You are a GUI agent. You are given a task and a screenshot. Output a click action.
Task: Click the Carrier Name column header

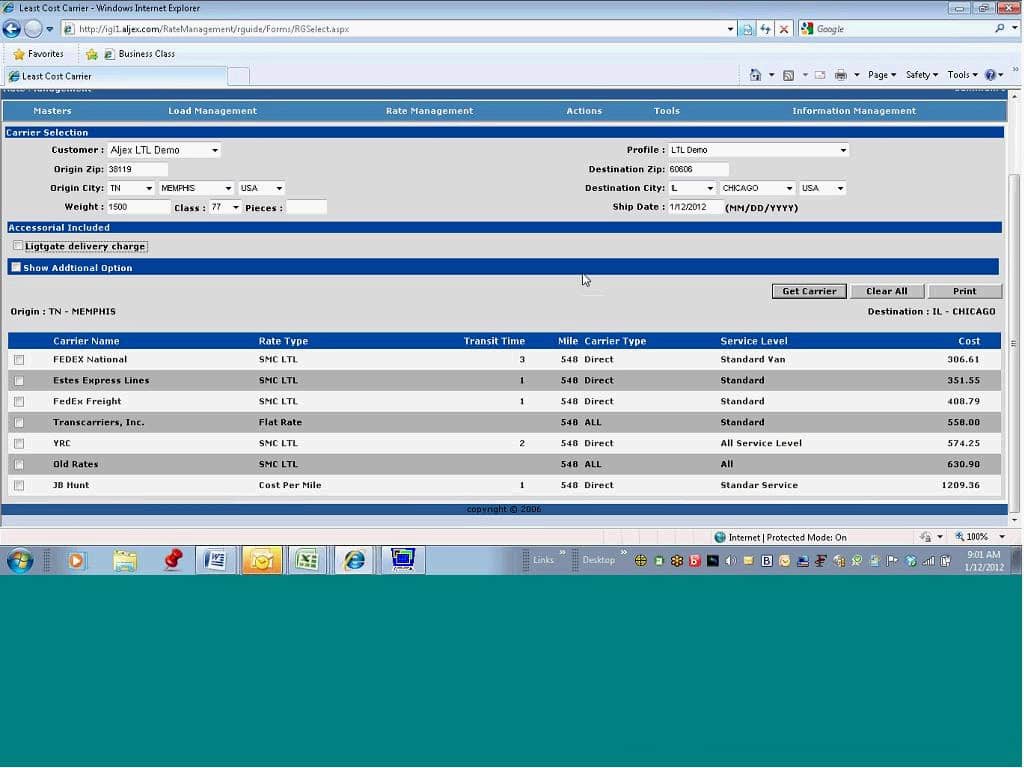tap(86, 341)
